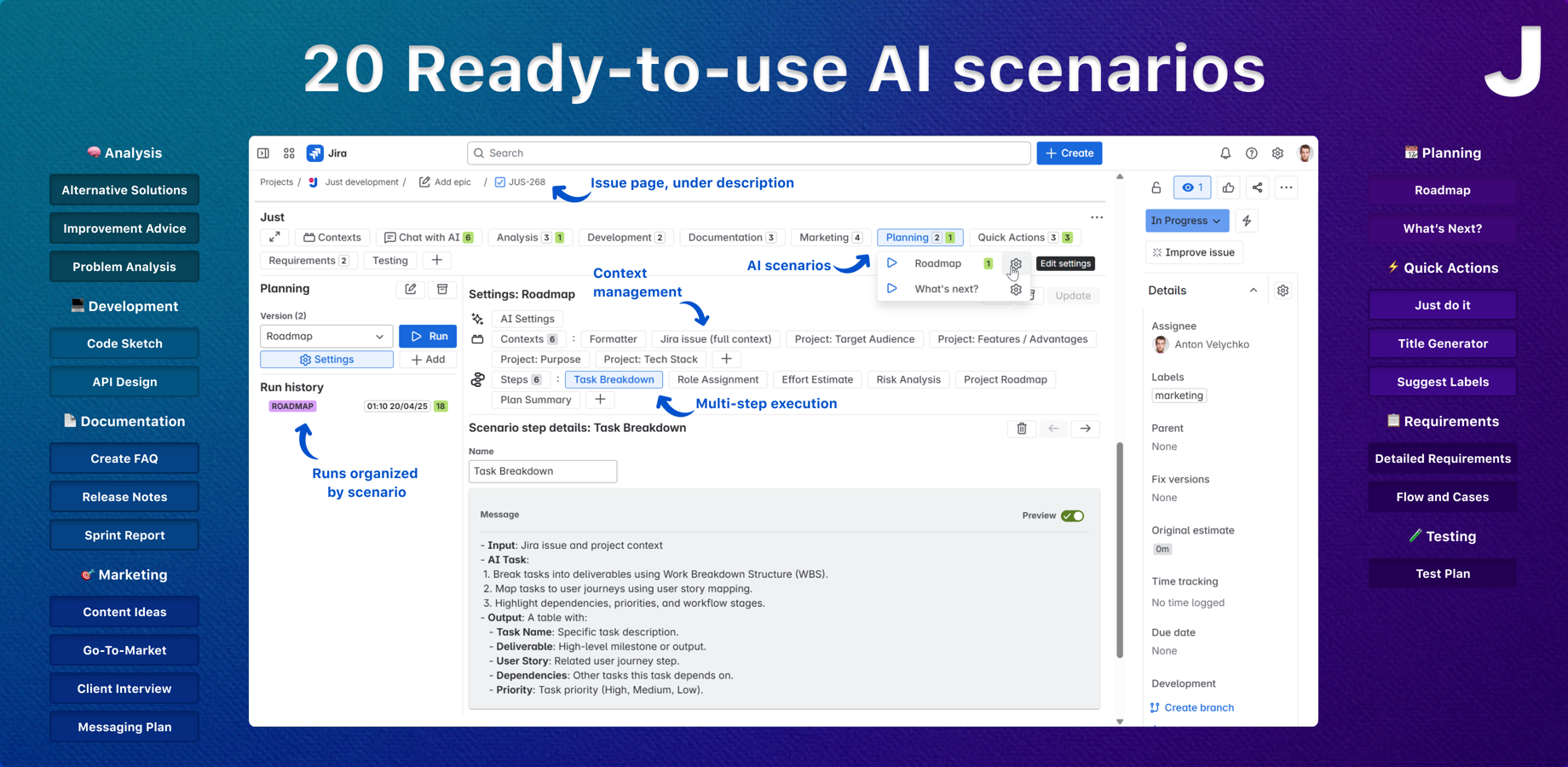The image size is (1568, 767).
Task: Click the Jira logo
Action: [x=326, y=153]
